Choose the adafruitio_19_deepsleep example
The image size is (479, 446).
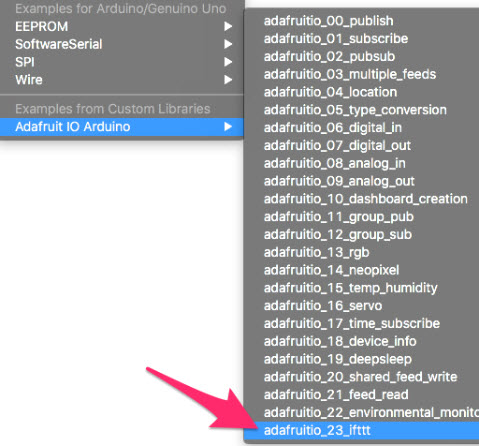[x=361, y=359]
